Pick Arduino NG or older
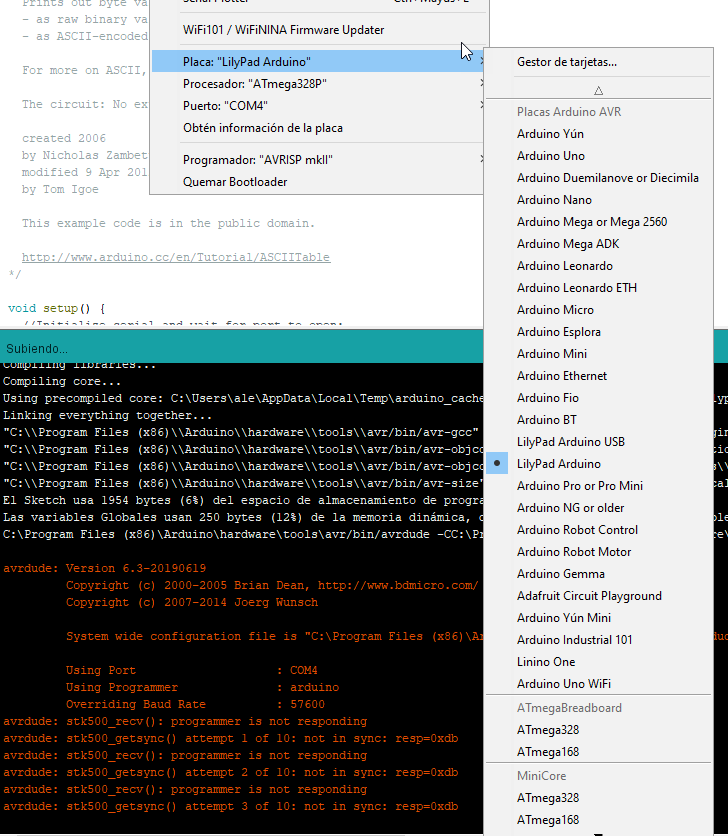This screenshot has width=728, height=836. pyautogui.click(x=598, y=508)
